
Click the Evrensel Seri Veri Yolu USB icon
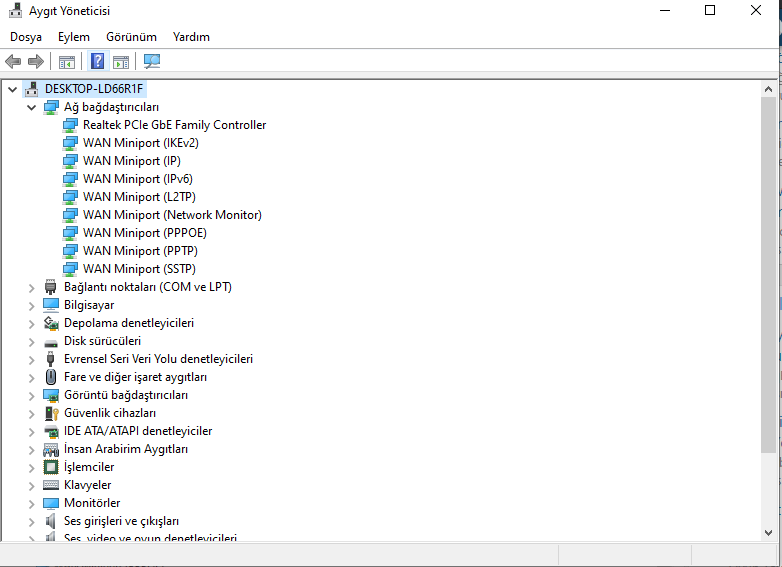tap(50, 359)
